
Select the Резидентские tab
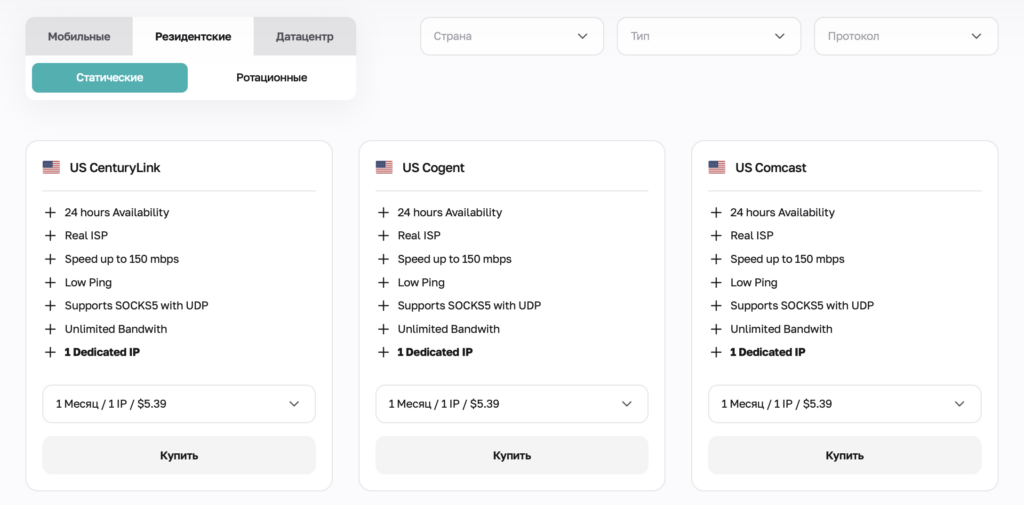[x=193, y=37]
